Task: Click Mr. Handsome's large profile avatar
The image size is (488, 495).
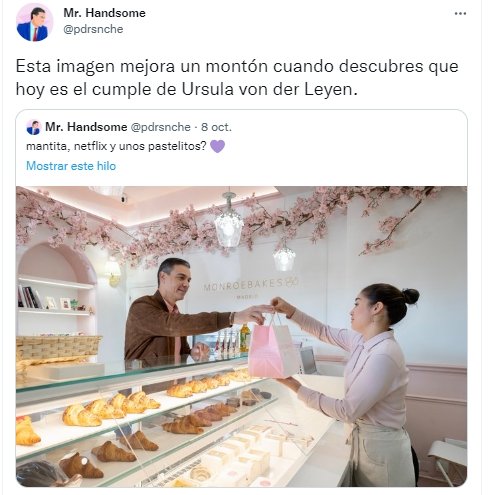Action: click(x=34, y=22)
